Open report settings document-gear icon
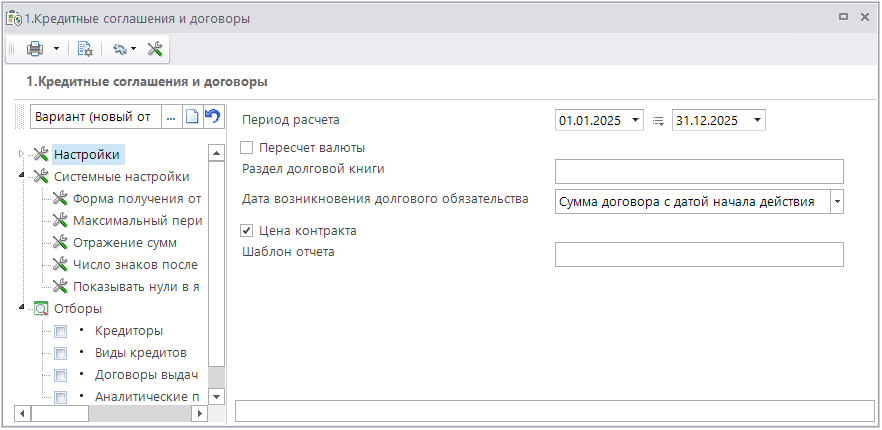 pyautogui.click(x=85, y=48)
